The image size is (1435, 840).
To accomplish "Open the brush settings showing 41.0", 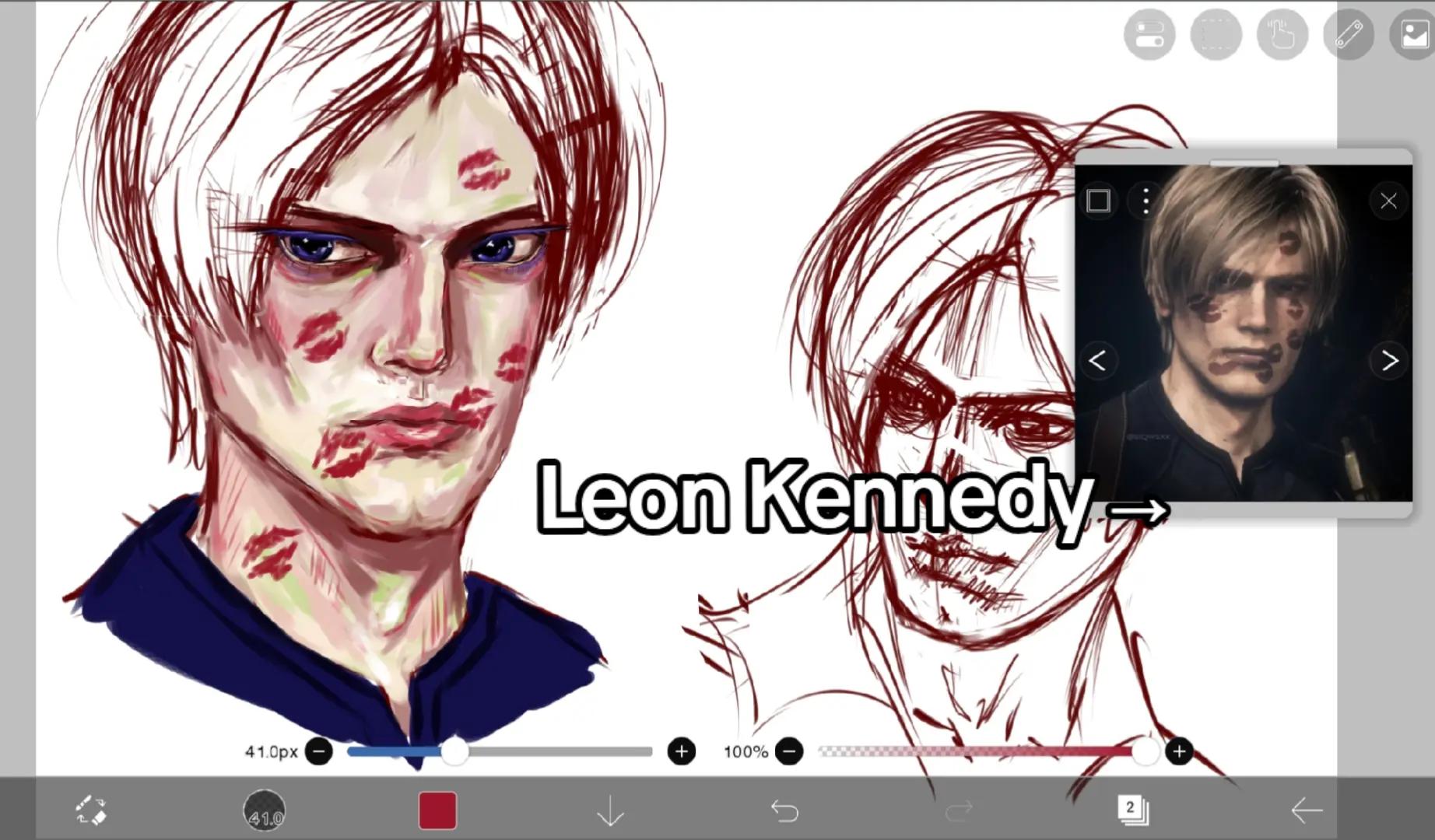I will [x=265, y=810].
